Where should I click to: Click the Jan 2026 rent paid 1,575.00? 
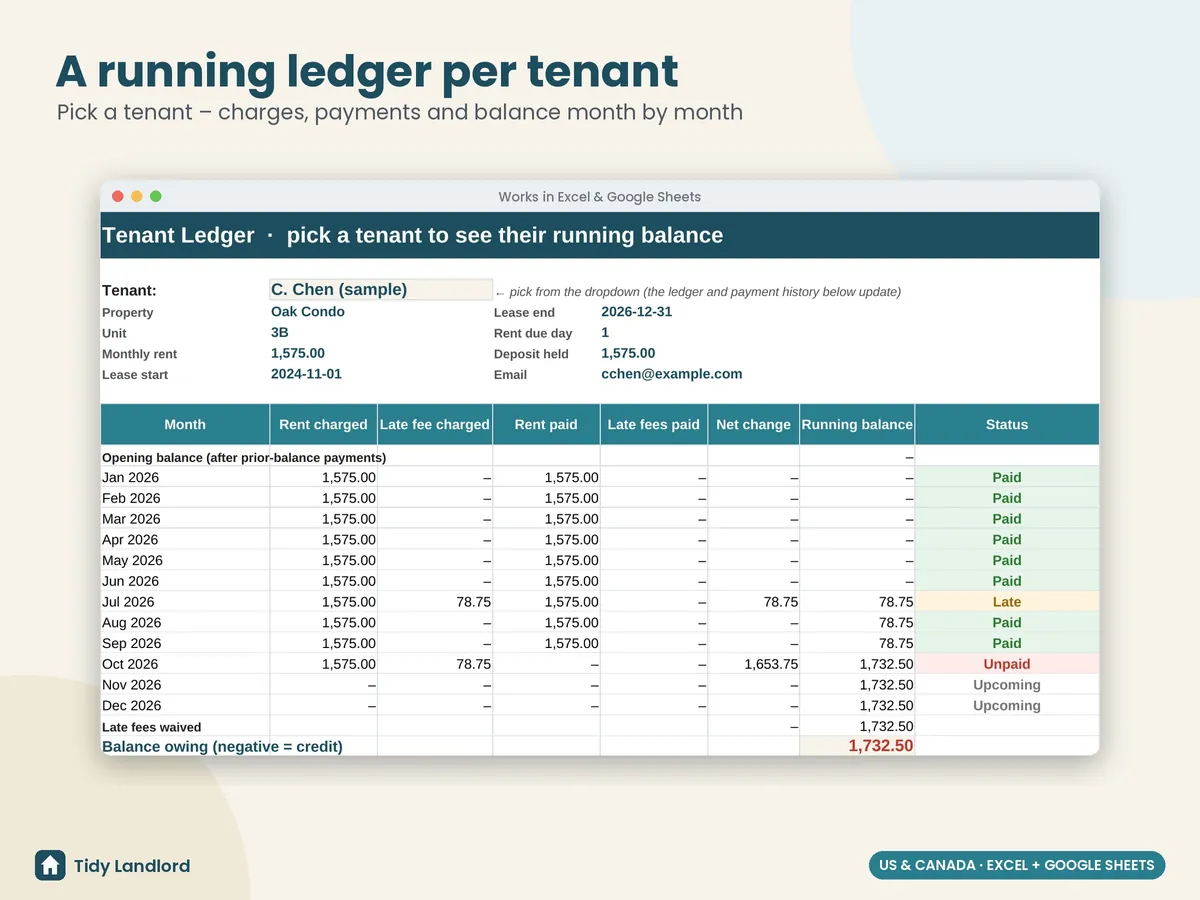pos(571,478)
